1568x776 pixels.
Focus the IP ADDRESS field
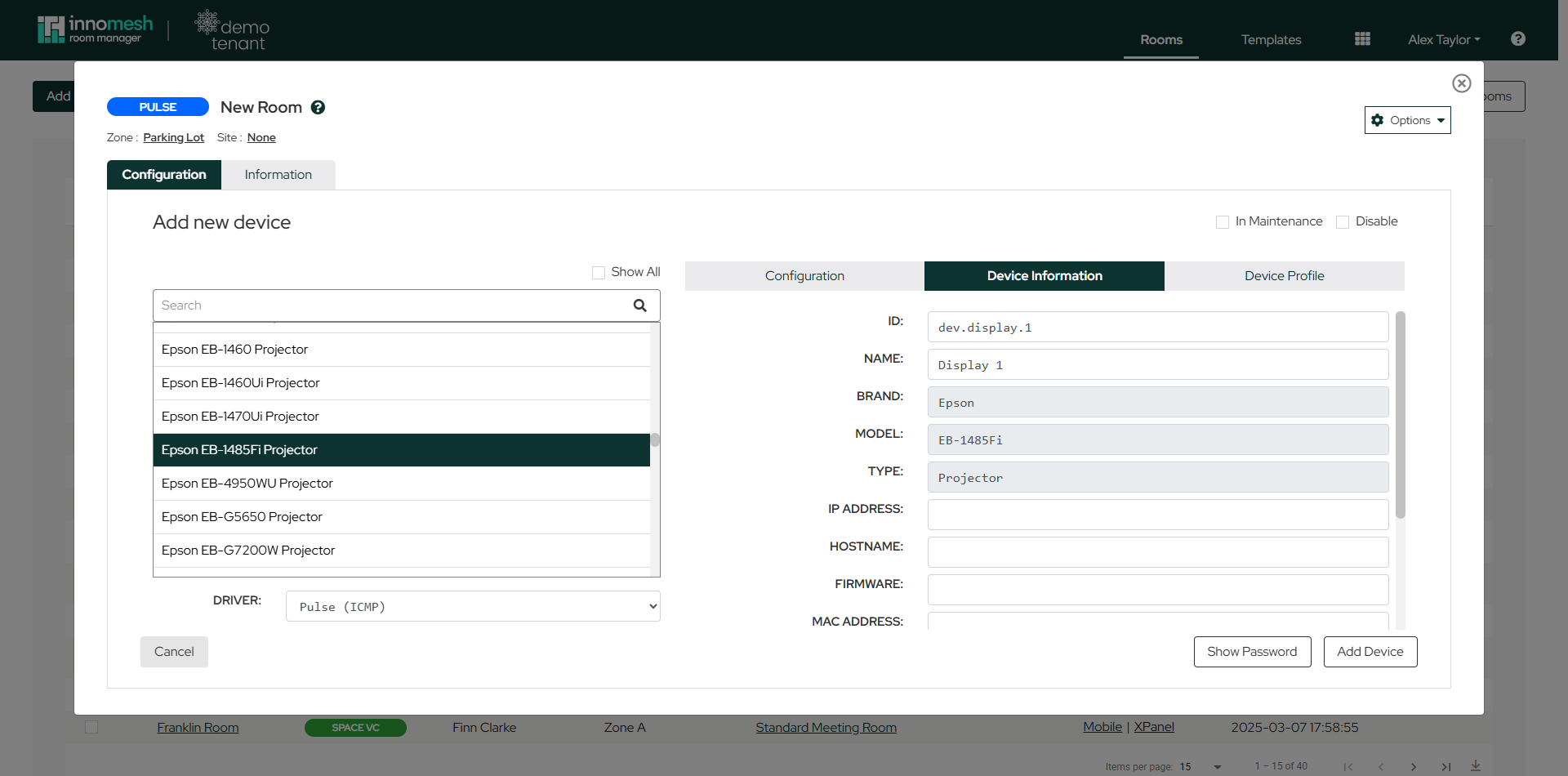pyautogui.click(x=1158, y=515)
